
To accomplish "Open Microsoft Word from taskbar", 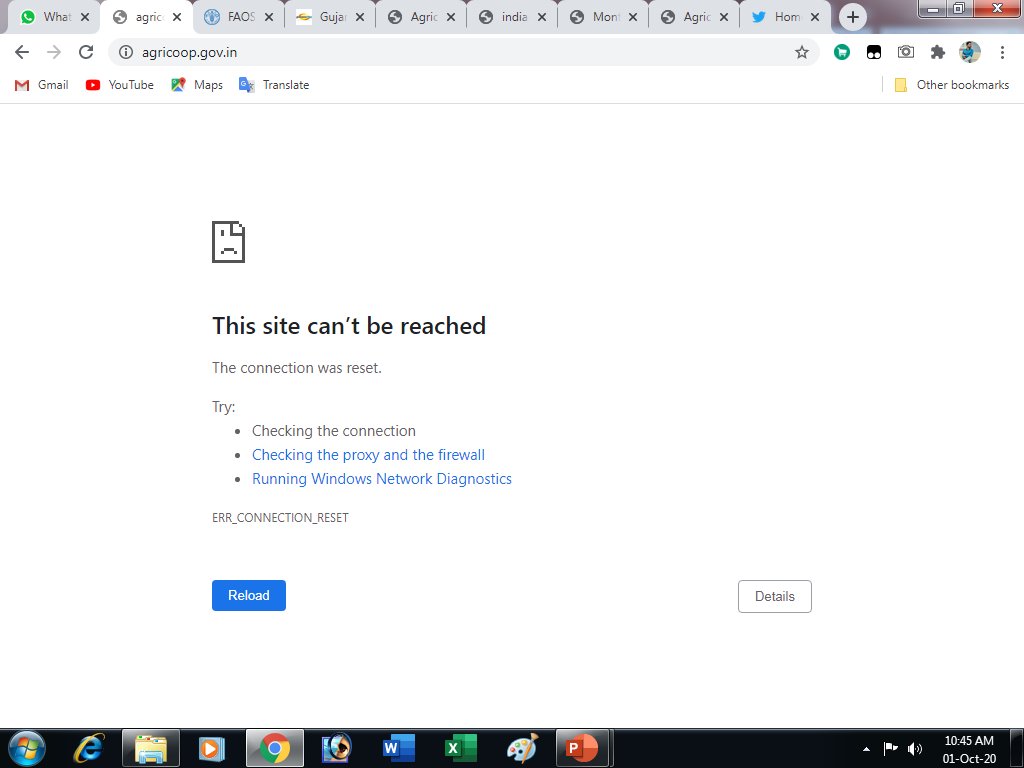I will 398,748.
